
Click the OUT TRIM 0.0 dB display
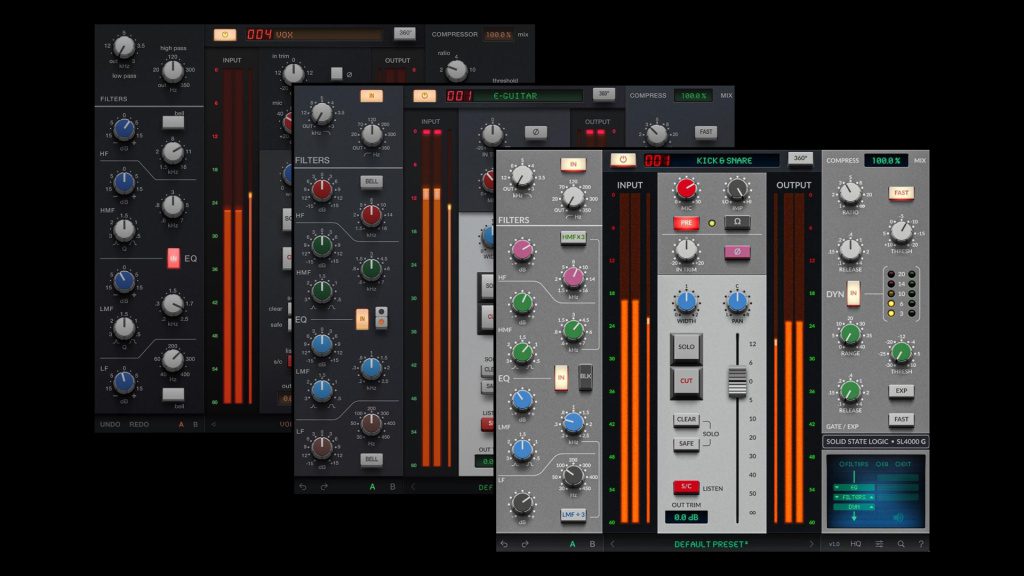coord(688,517)
